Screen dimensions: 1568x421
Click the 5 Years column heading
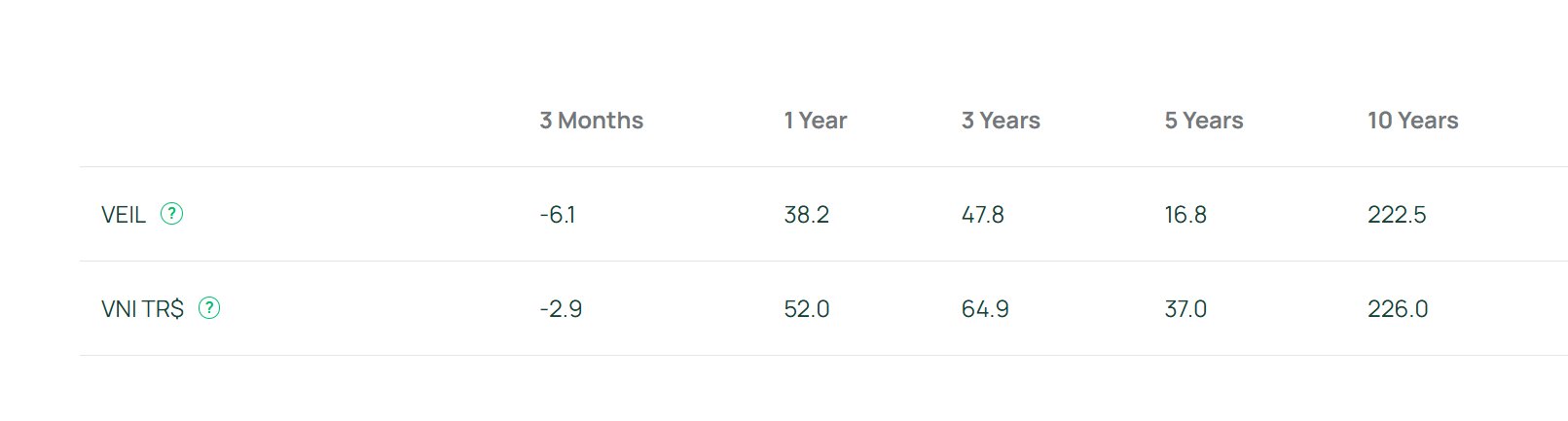click(x=1203, y=121)
